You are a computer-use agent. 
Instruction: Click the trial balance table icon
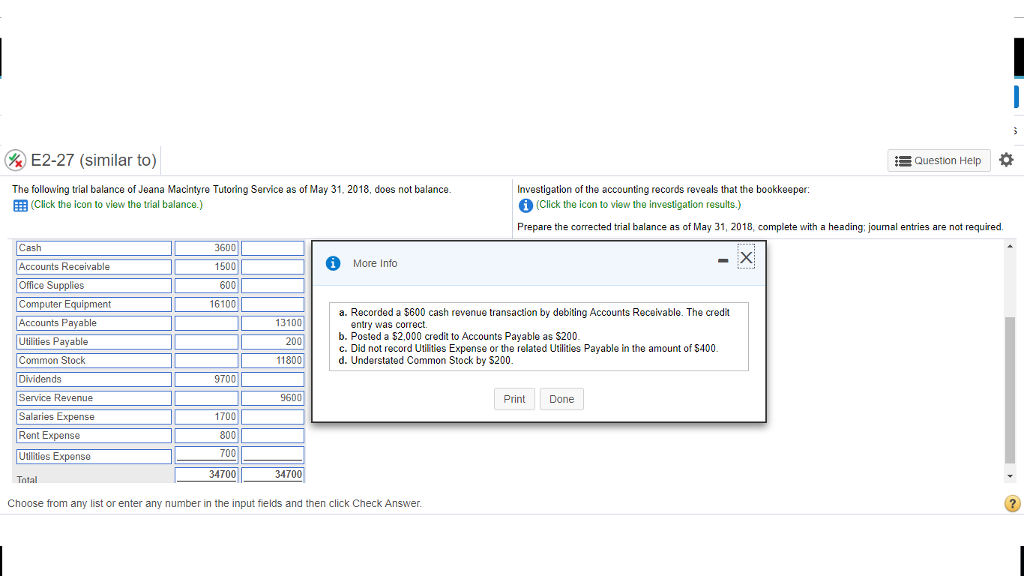(x=20, y=204)
